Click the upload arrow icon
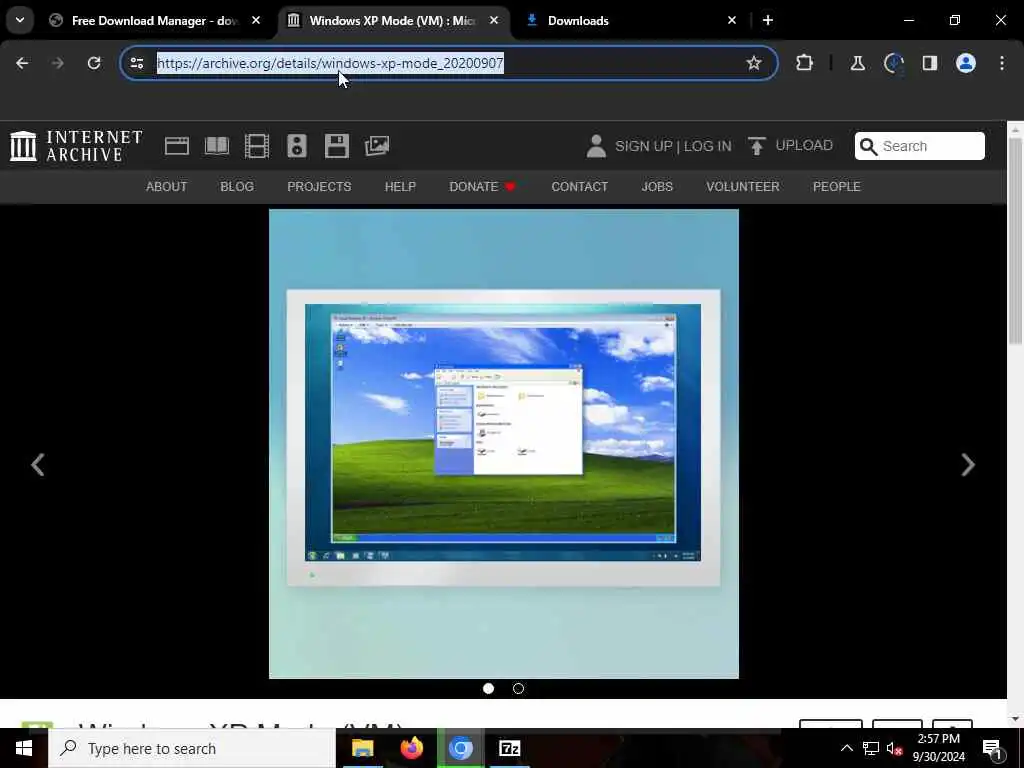This screenshot has height=768, width=1024. tap(756, 146)
